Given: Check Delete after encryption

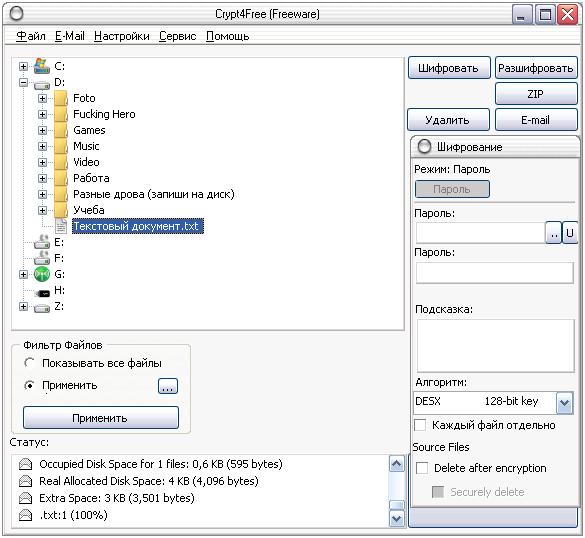Looking at the screenshot, I should [422, 468].
